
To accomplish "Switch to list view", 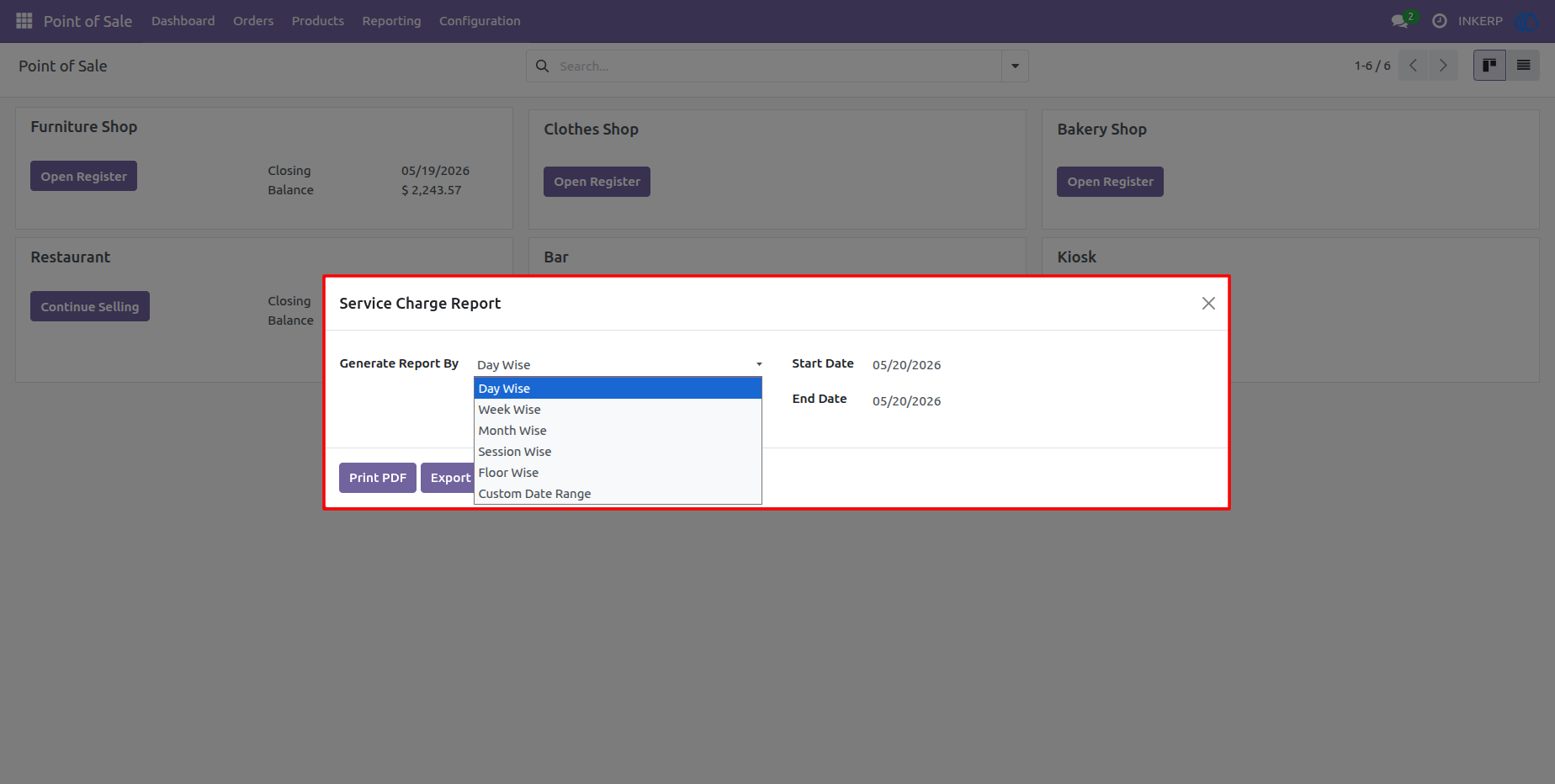I will tap(1523, 66).
